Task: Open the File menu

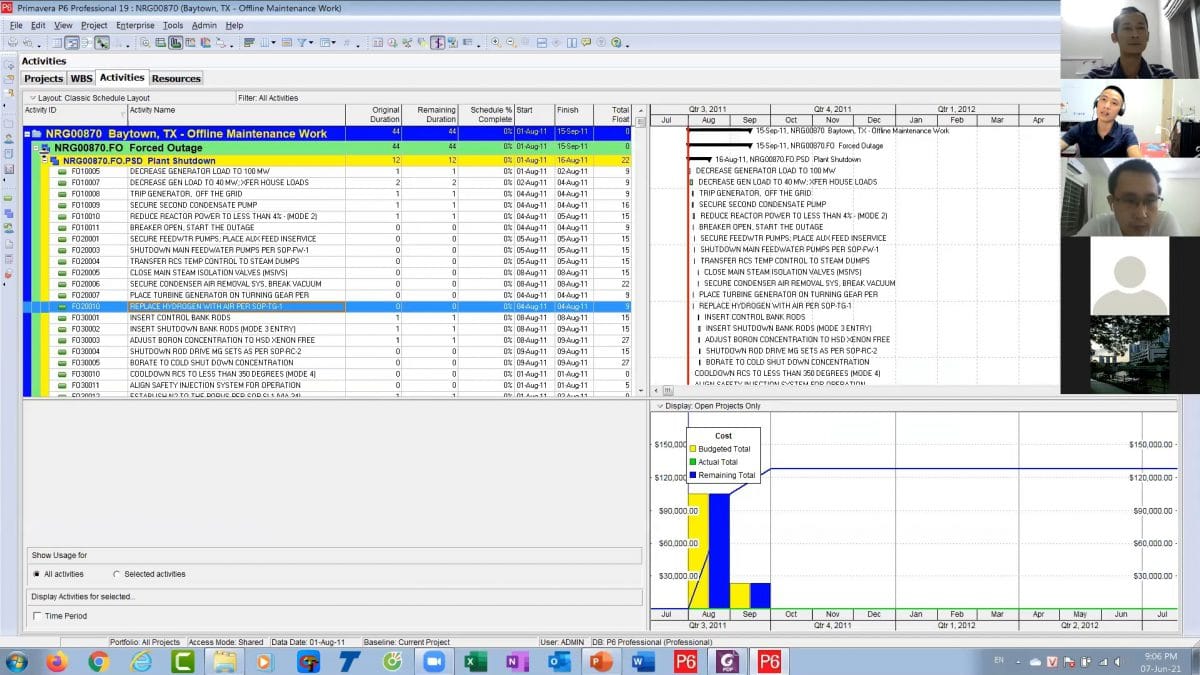Action: pyautogui.click(x=16, y=25)
